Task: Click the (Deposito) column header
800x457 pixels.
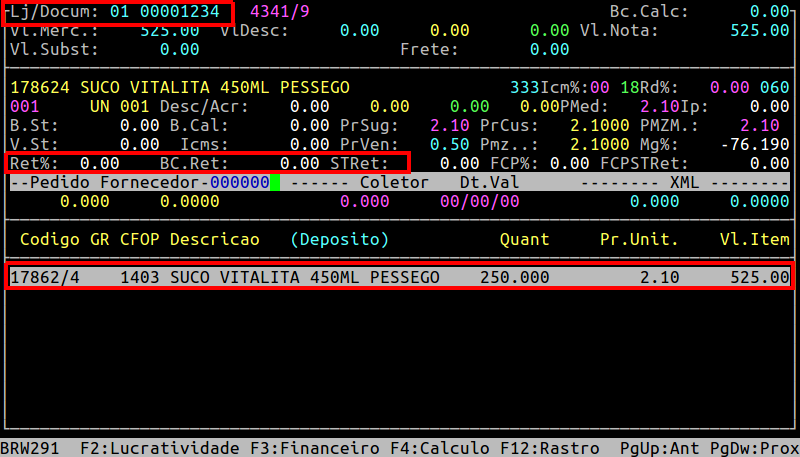Action: click(x=340, y=240)
